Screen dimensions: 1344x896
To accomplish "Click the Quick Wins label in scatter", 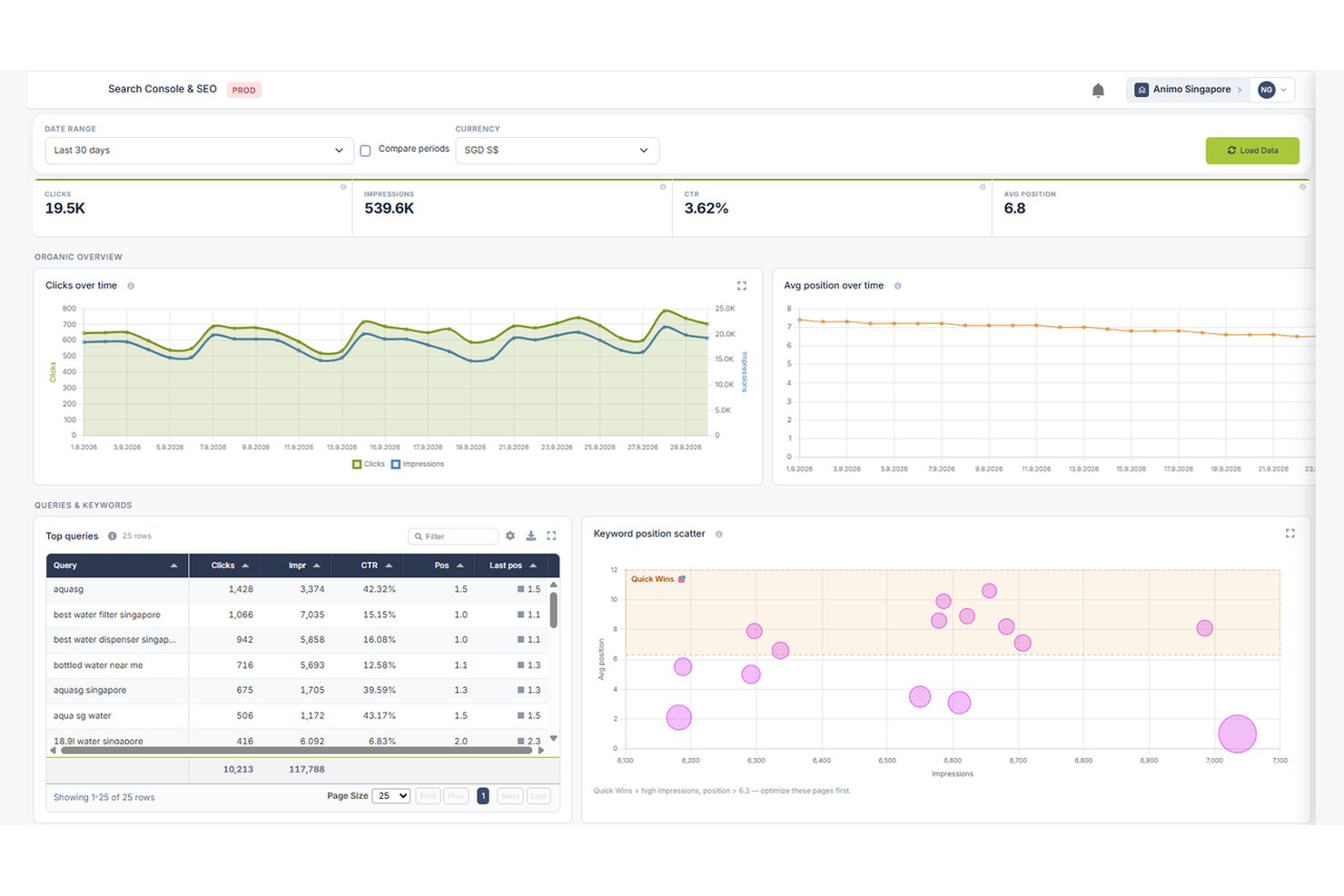I will click(657, 579).
